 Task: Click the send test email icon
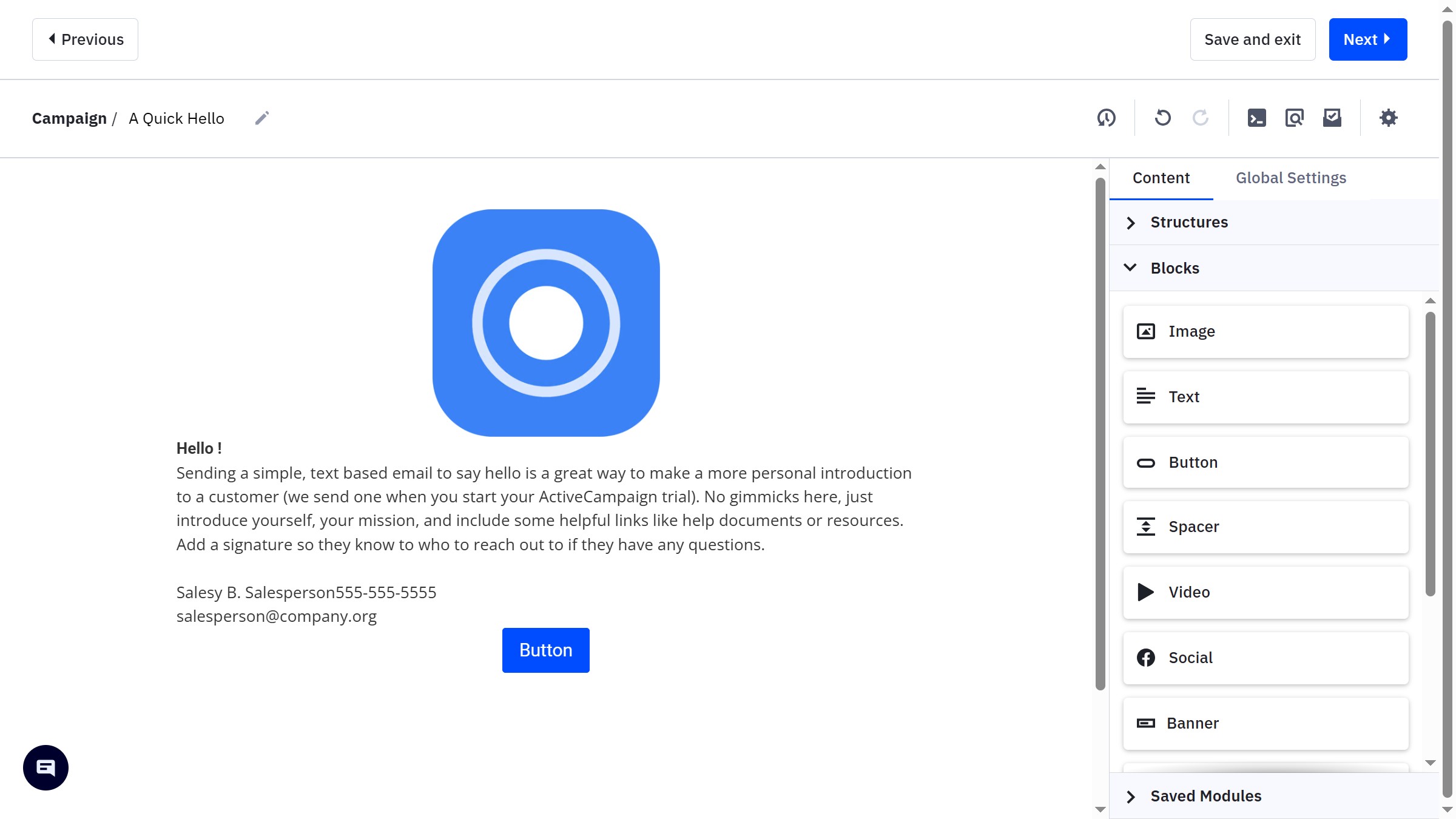tap(1332, 118)
